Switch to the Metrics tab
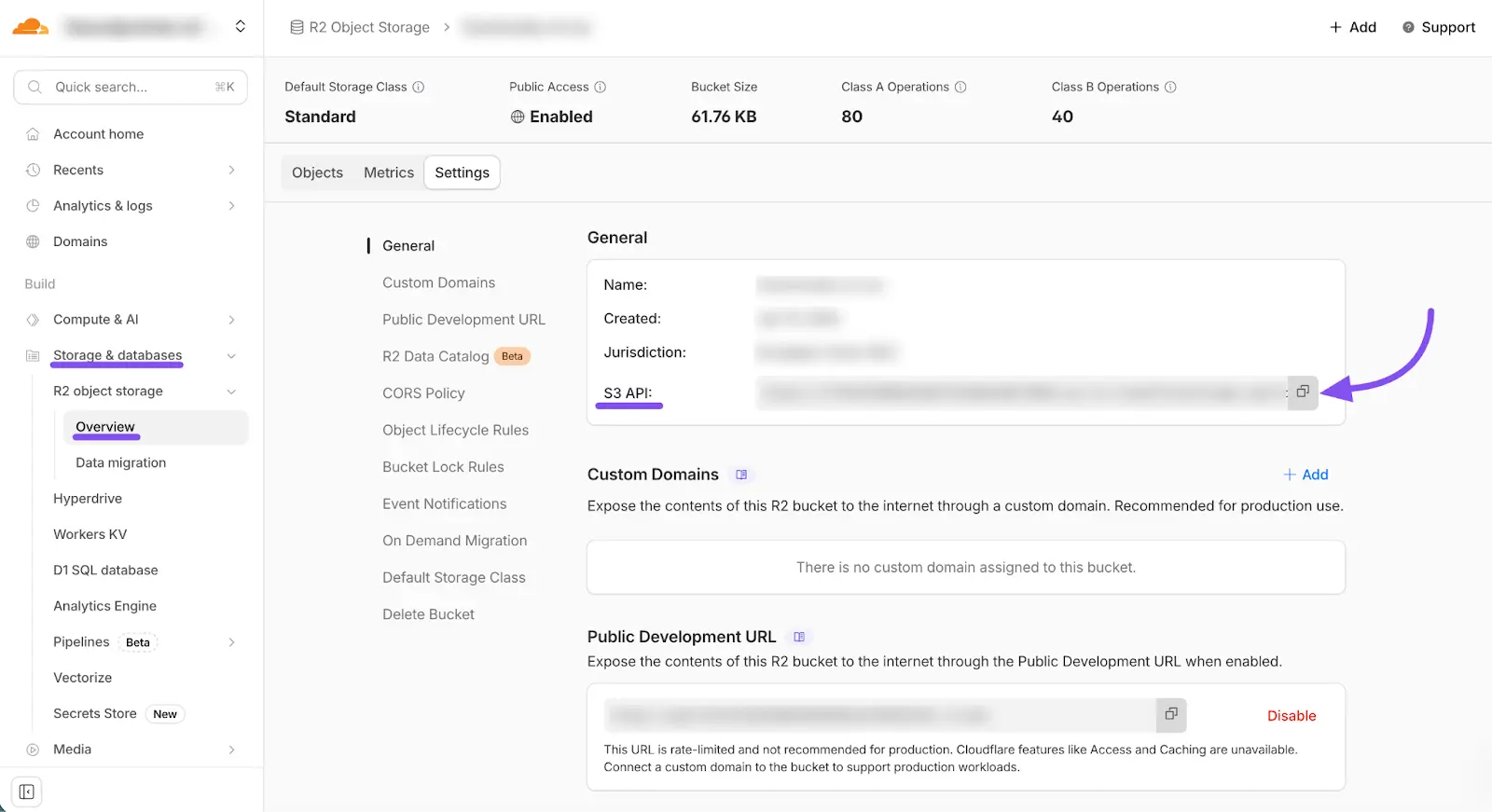Screen dimensions: 1492x812 click(389, 172)
